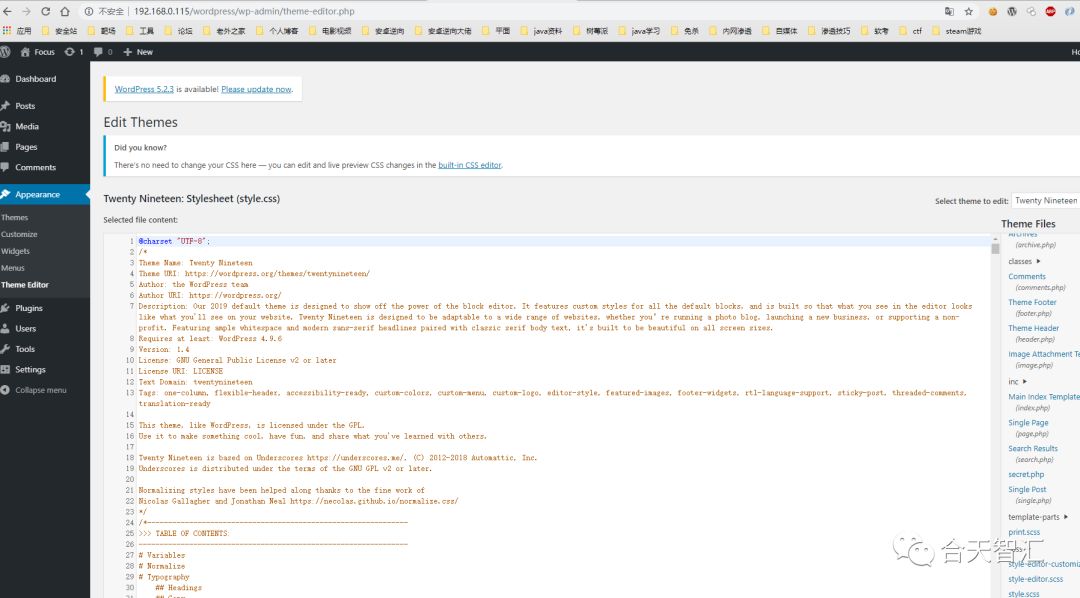Screen dimensions: 1080x598
Task: Click the WordPress 5.2.3 link
Action: click(144, 89)
